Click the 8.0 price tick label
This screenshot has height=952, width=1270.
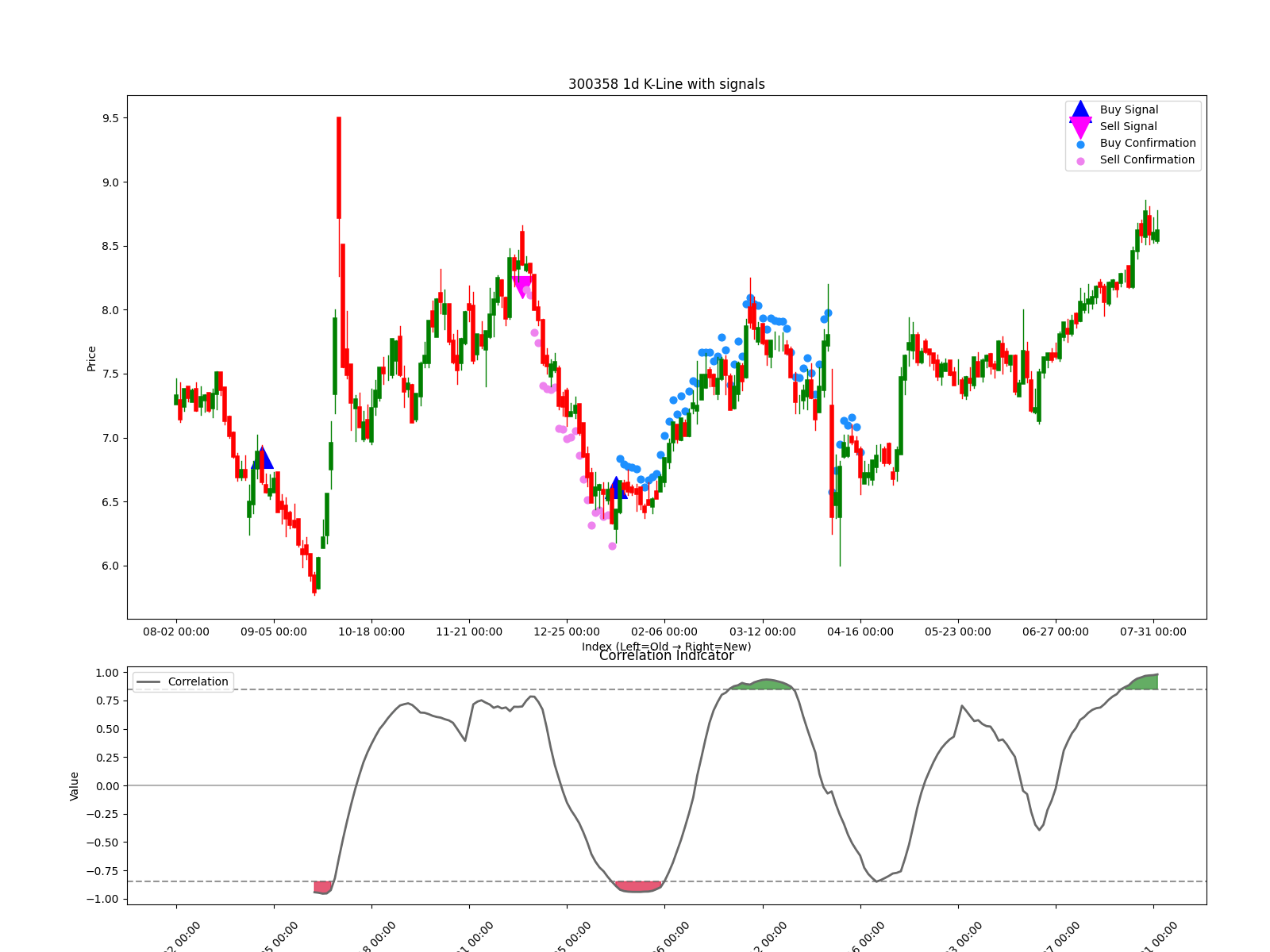(110, 310)
